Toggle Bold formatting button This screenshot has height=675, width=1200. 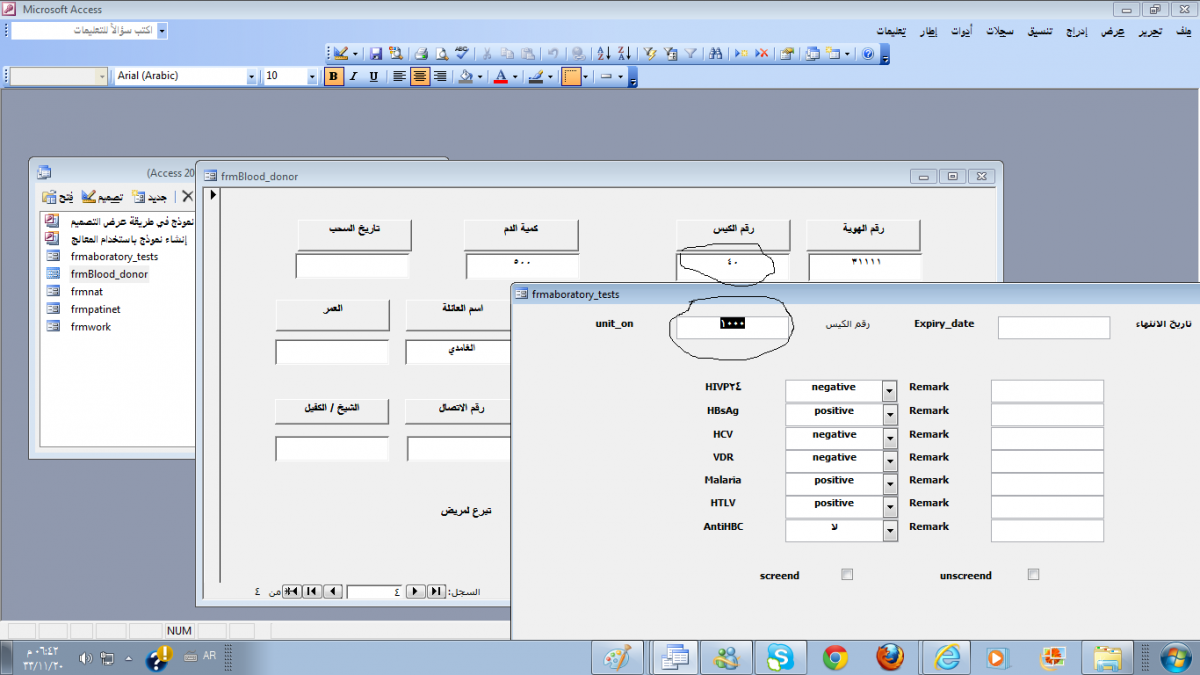pos(334,76)
